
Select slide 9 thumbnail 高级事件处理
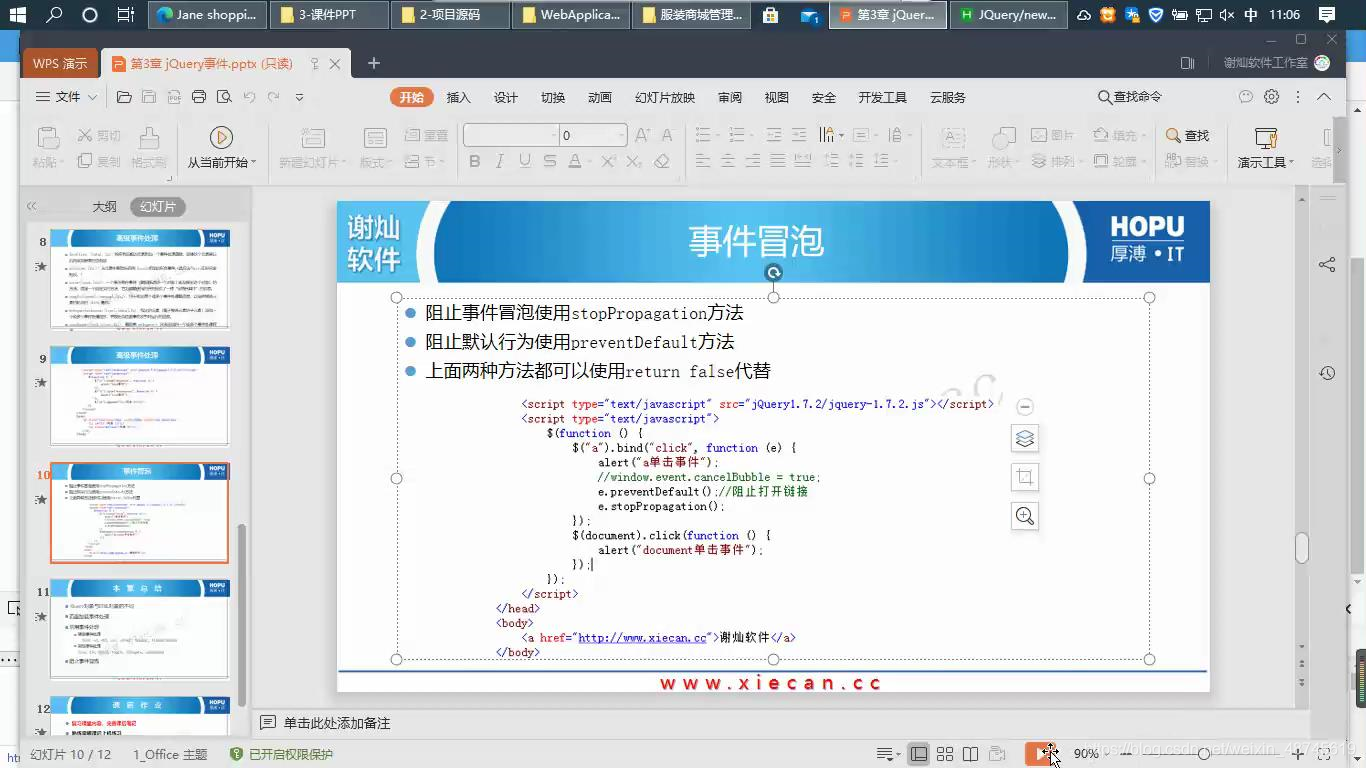[x=140, y=396]
